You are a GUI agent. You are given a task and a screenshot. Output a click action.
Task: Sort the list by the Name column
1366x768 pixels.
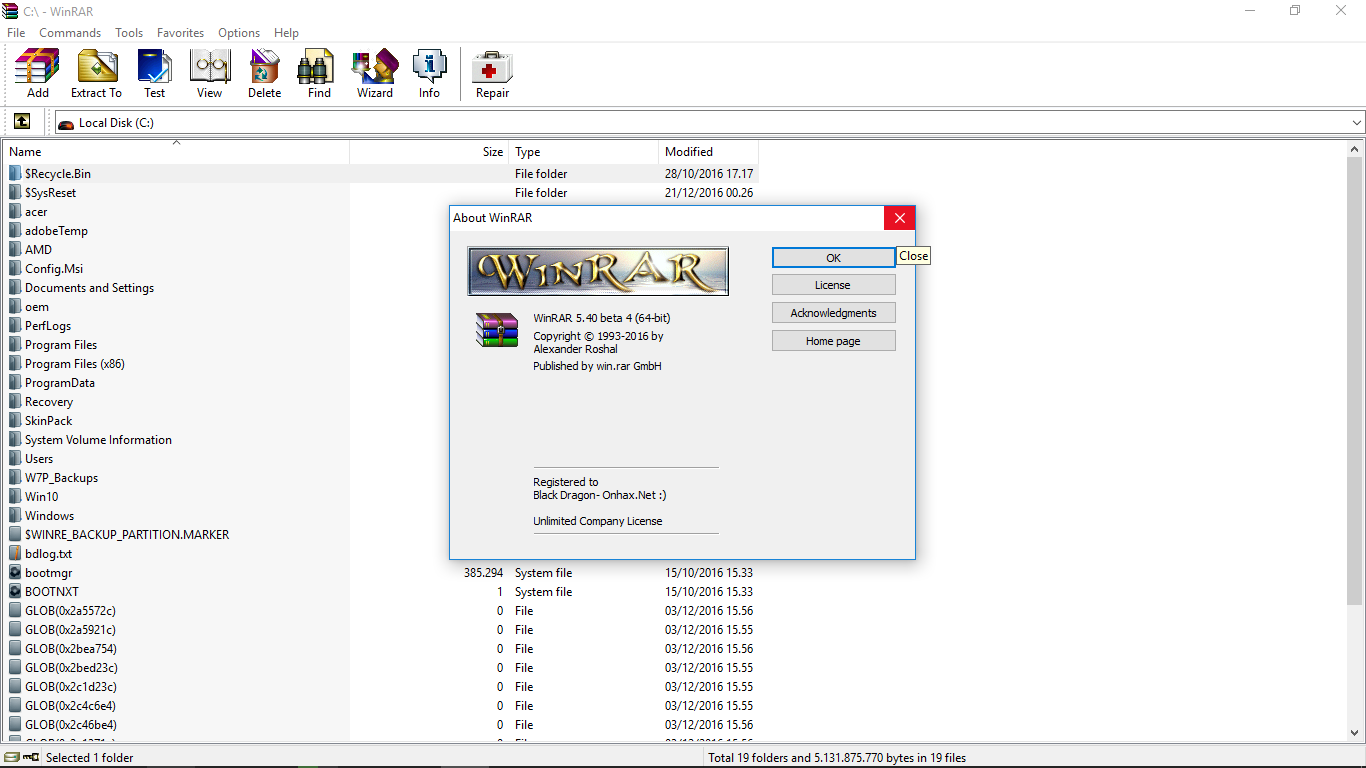pos(177,152)
